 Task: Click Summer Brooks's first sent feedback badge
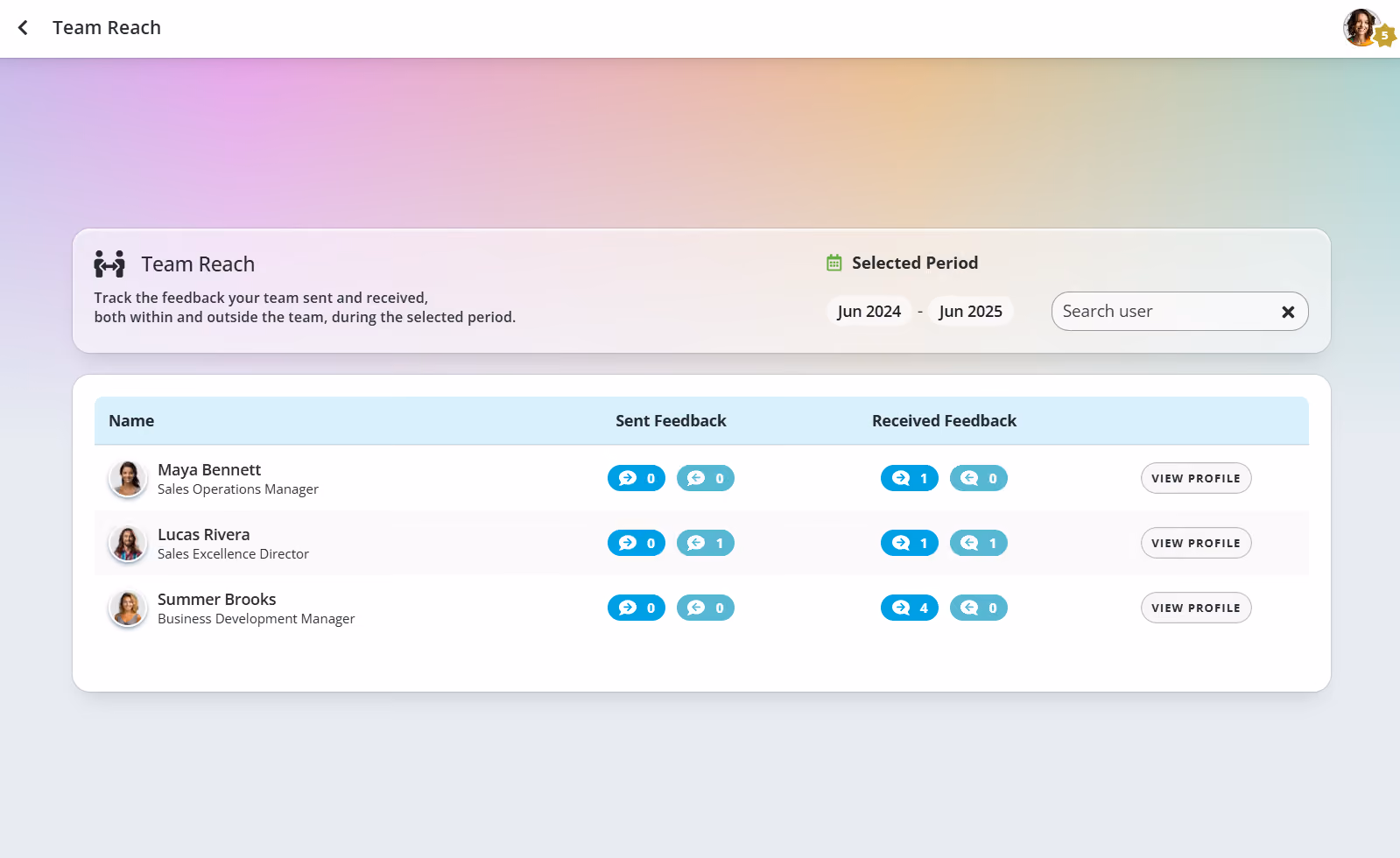pos(637,608)
